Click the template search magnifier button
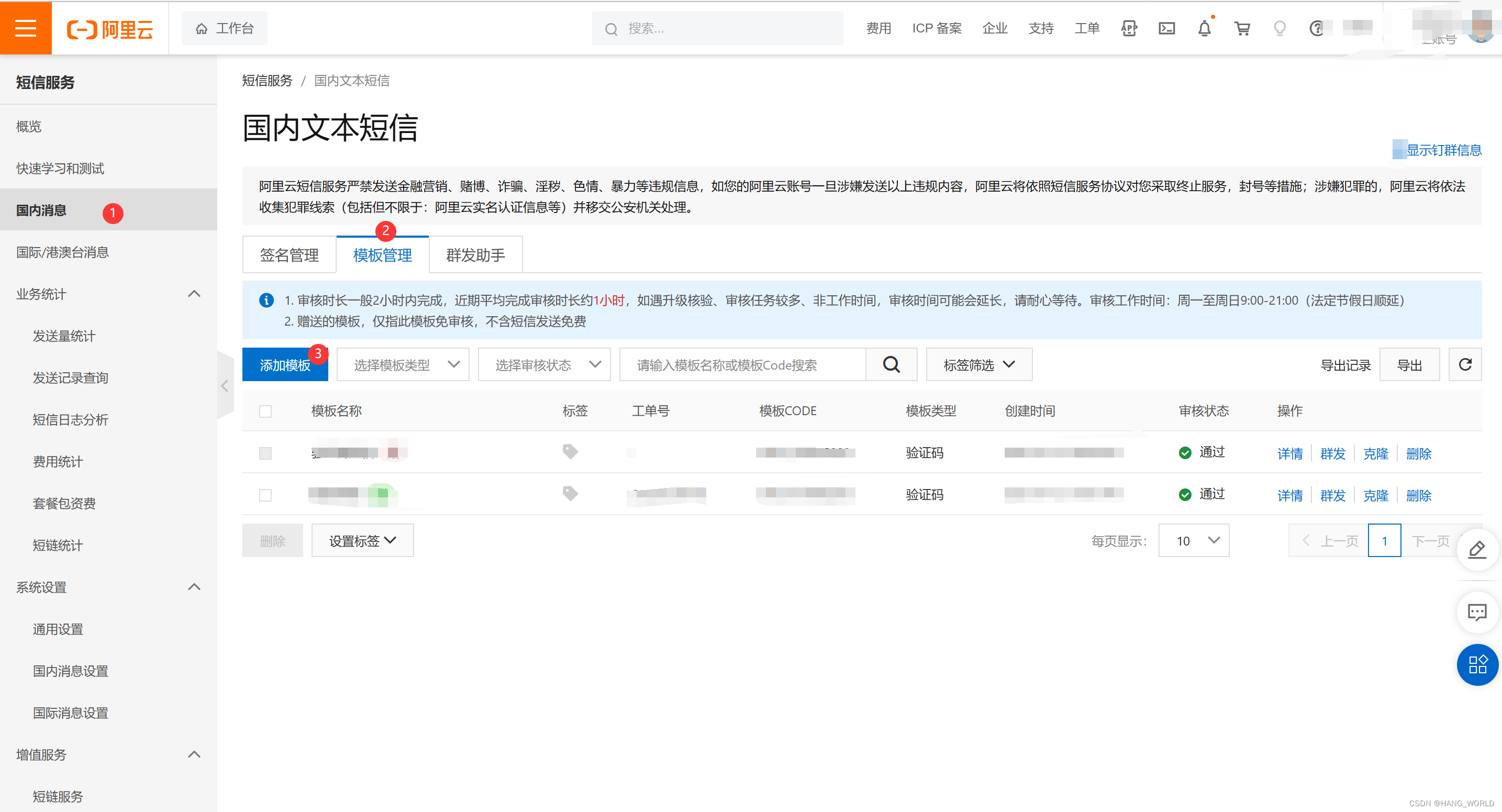Viewport: 1502px width, 812px height. (892, 365)
